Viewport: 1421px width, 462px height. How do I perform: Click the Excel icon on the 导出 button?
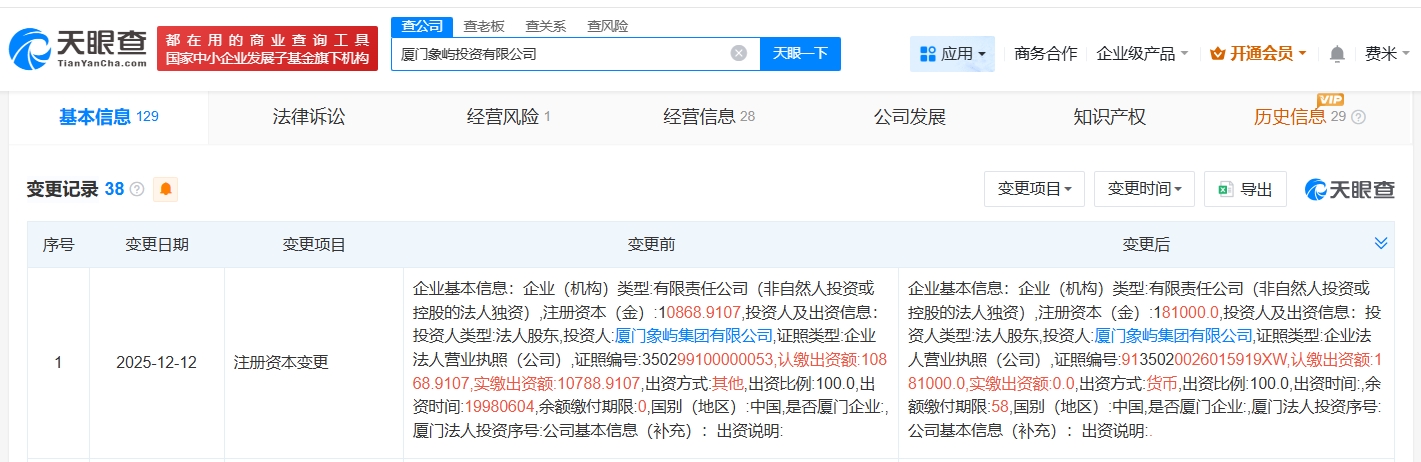click(x=1225, y=189)
